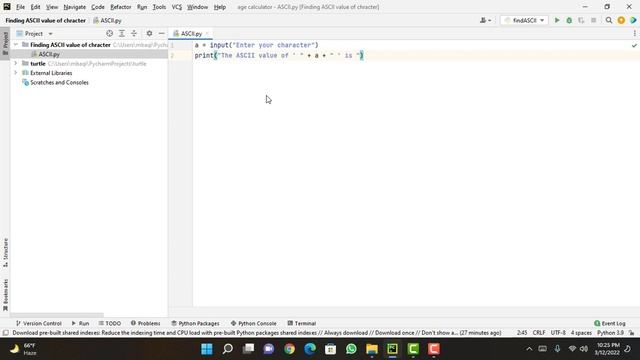This screenshot has height=360, width=640.
Task: Open IDE updates orange icon
Action: pos(621,20)
